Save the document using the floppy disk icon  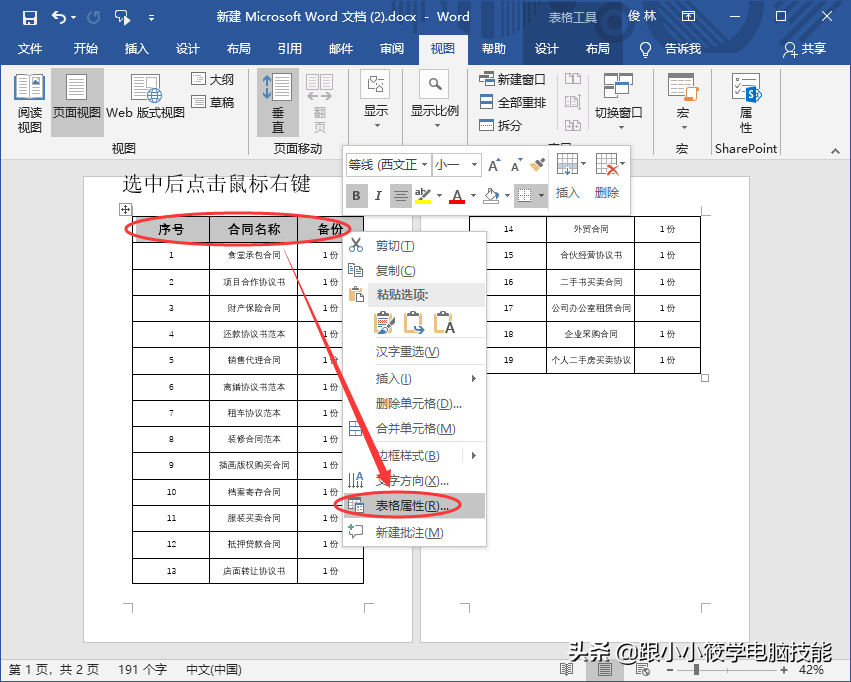(x=30, y=17)
